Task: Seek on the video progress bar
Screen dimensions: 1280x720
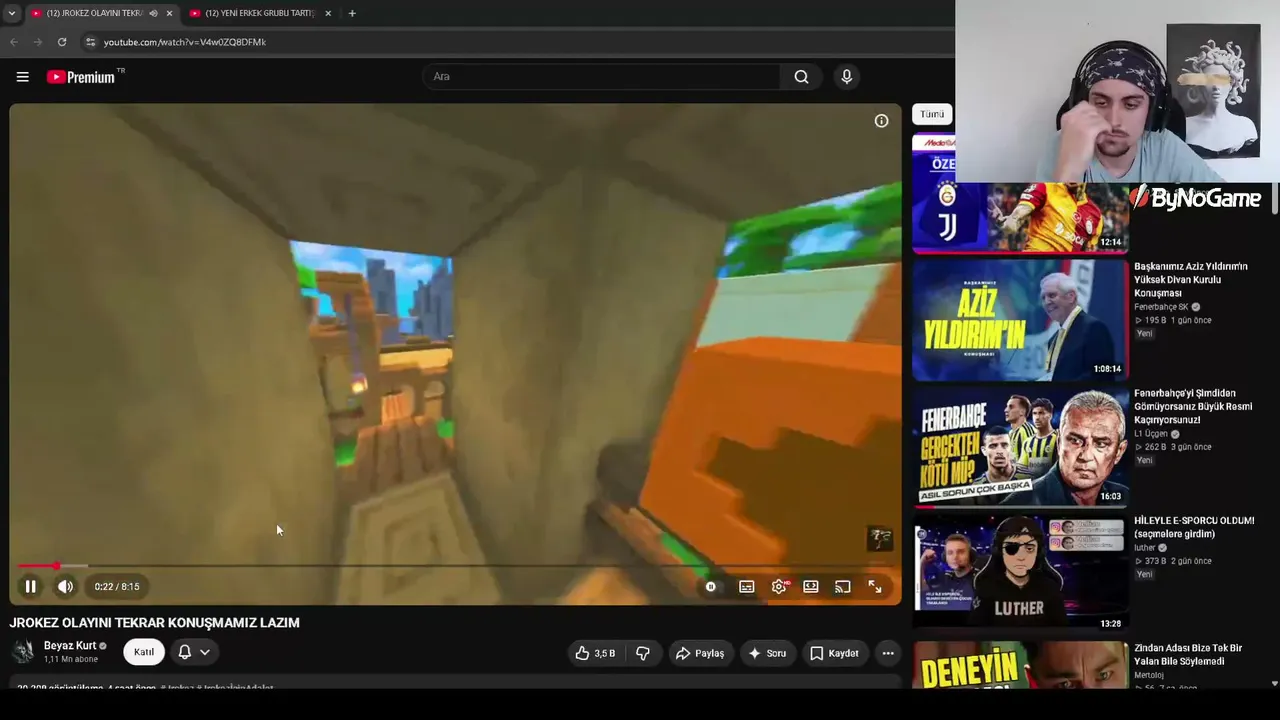Action: 455,566
